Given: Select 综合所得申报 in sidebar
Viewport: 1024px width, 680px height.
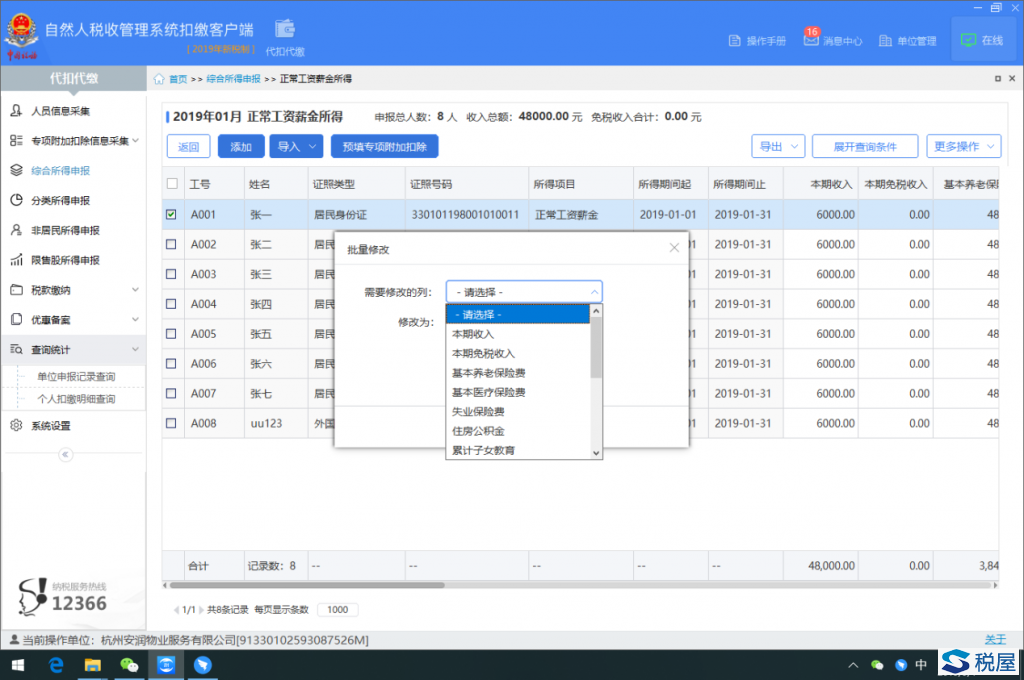Looking at the screenshot, I should click(60, 170).
